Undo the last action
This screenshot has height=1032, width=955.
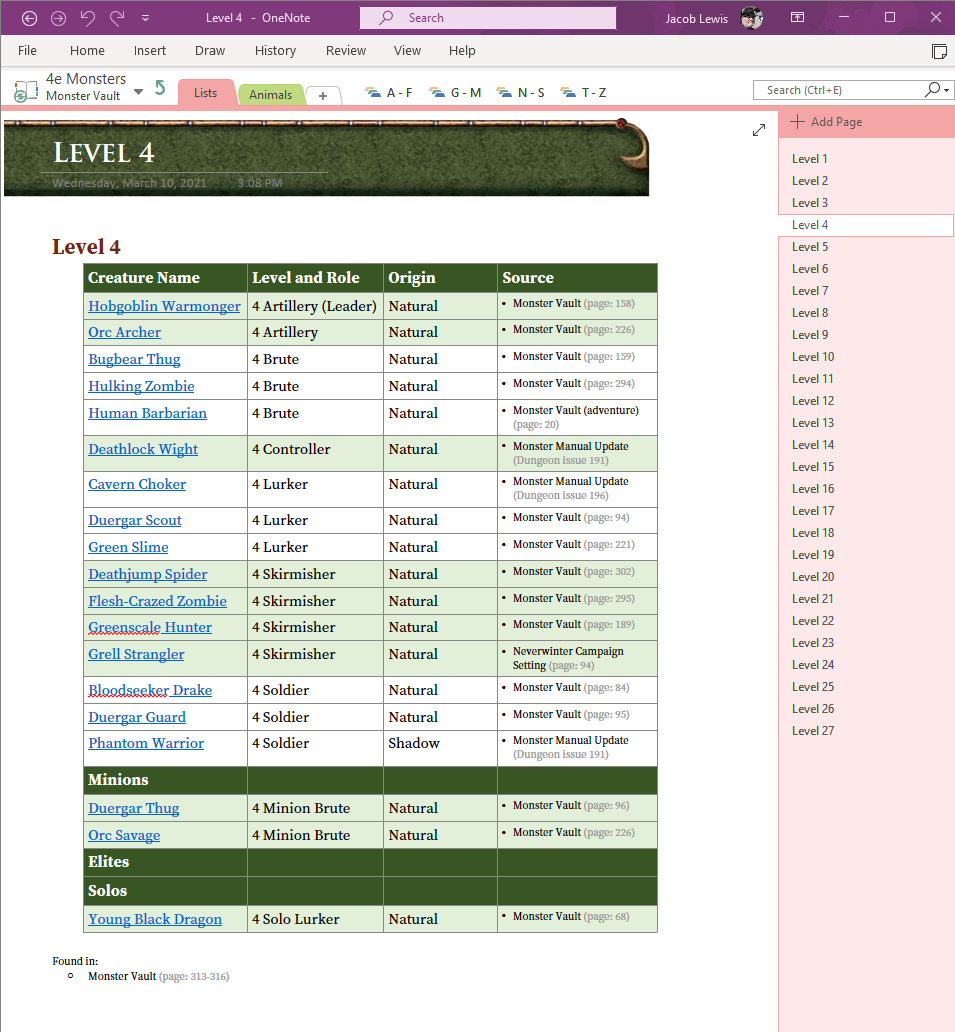[88, 18]
